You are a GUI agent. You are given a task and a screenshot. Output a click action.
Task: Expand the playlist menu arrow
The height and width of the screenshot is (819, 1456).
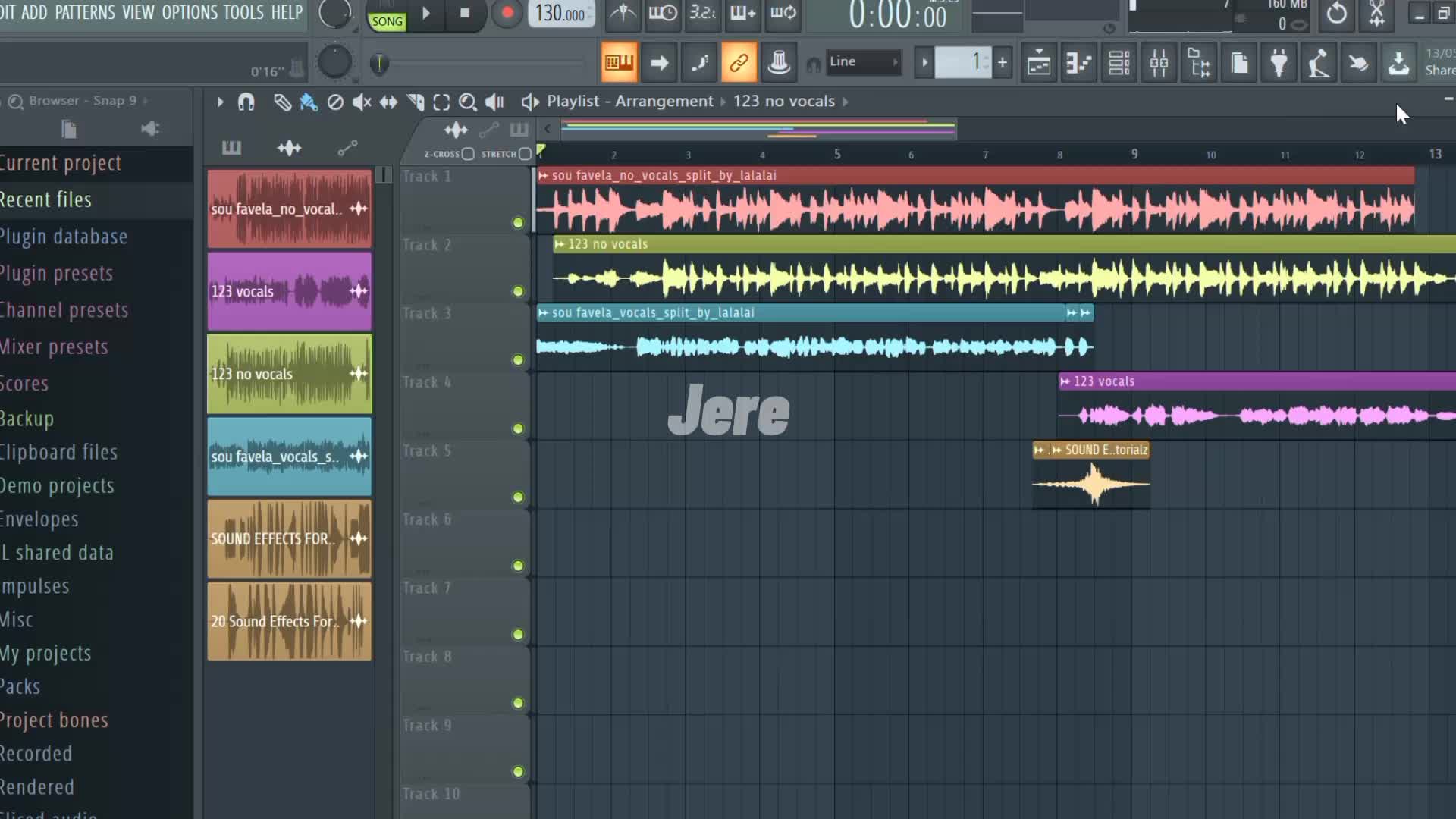click(220, 102)
